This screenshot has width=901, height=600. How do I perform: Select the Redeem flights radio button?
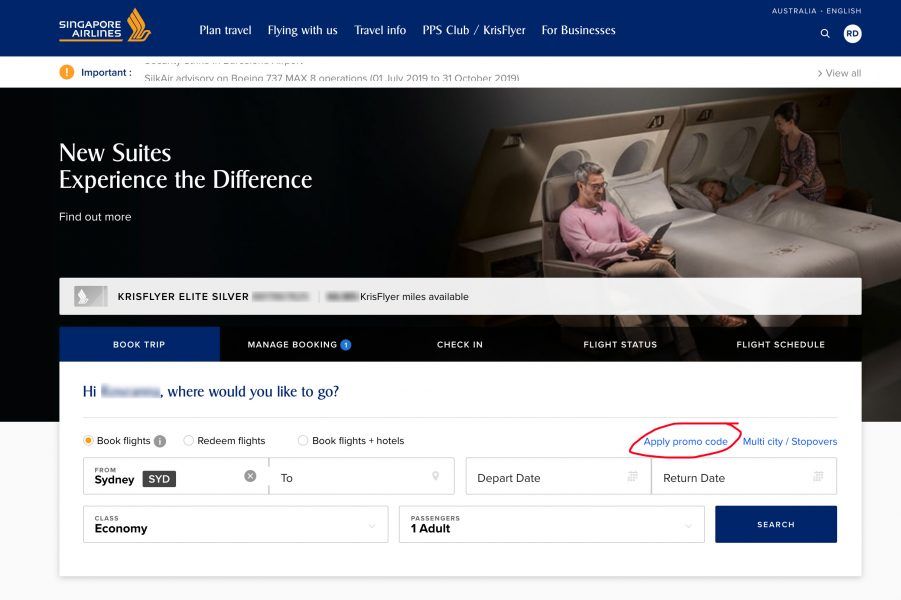[188, 441]
